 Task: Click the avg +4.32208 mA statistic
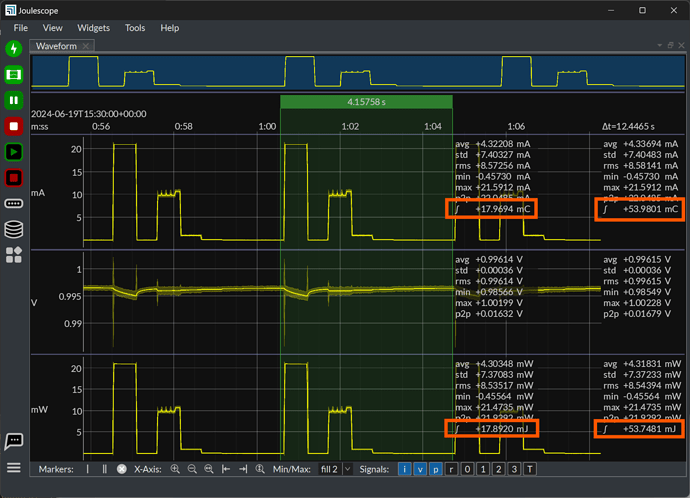pos(493,144)
